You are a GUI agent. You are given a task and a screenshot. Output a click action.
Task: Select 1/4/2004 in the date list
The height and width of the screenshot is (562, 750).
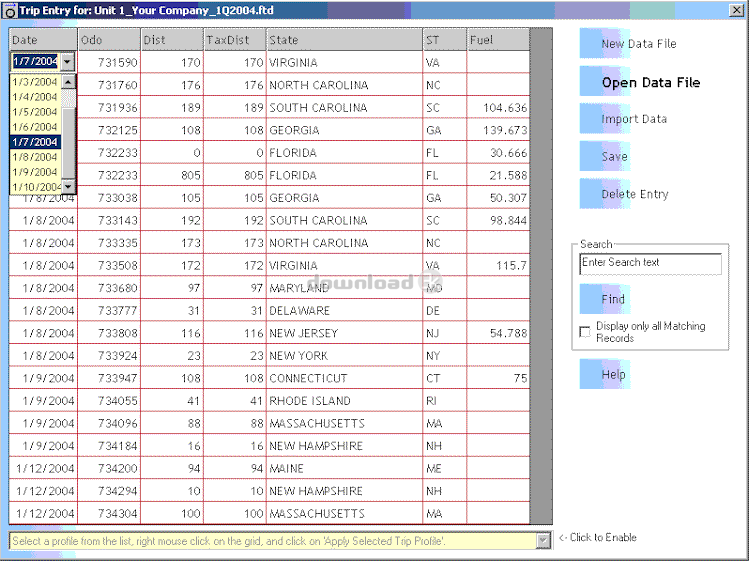35,97
